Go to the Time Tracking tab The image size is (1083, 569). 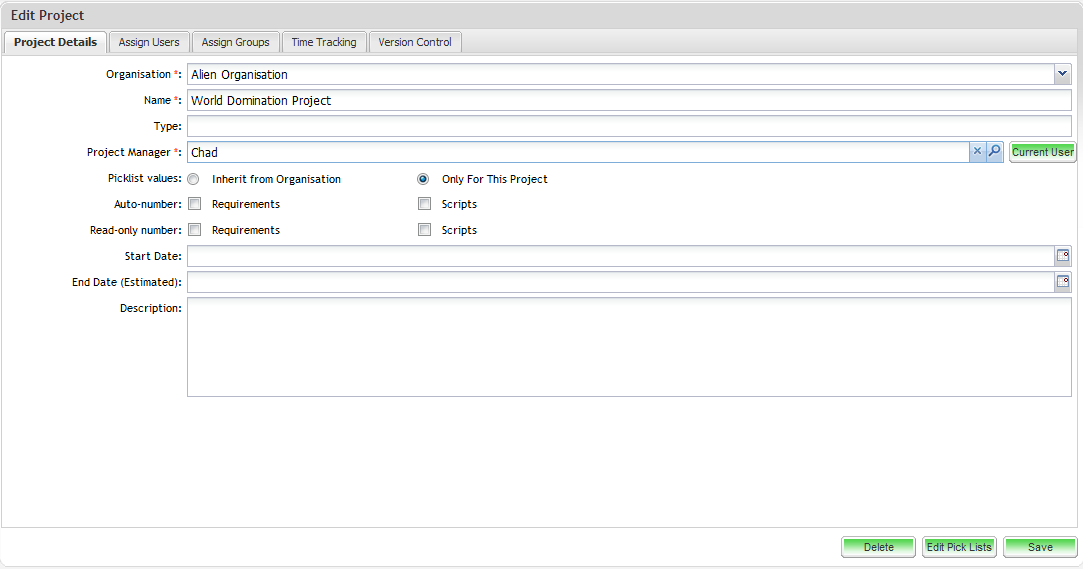click(324, 42)
